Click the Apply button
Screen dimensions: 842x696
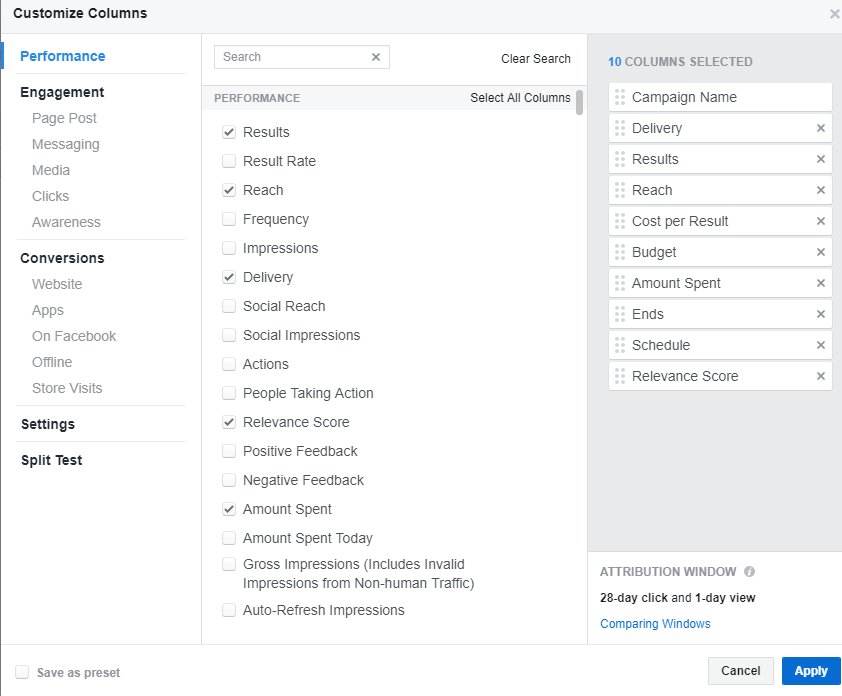pos(811,671)
